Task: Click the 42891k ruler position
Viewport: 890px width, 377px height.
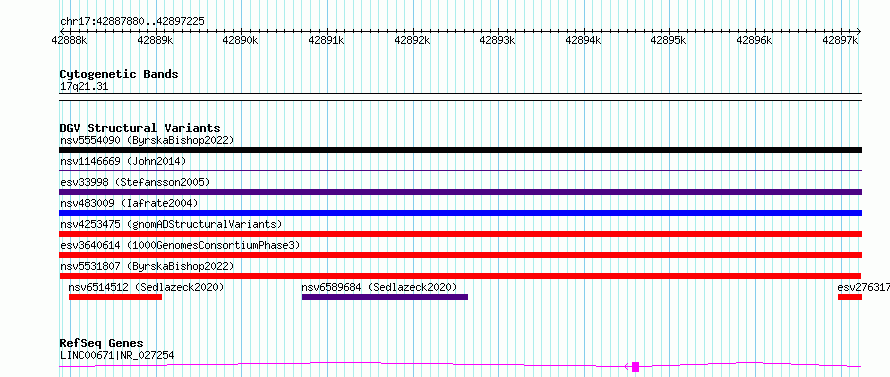Action: pos(326,40)
